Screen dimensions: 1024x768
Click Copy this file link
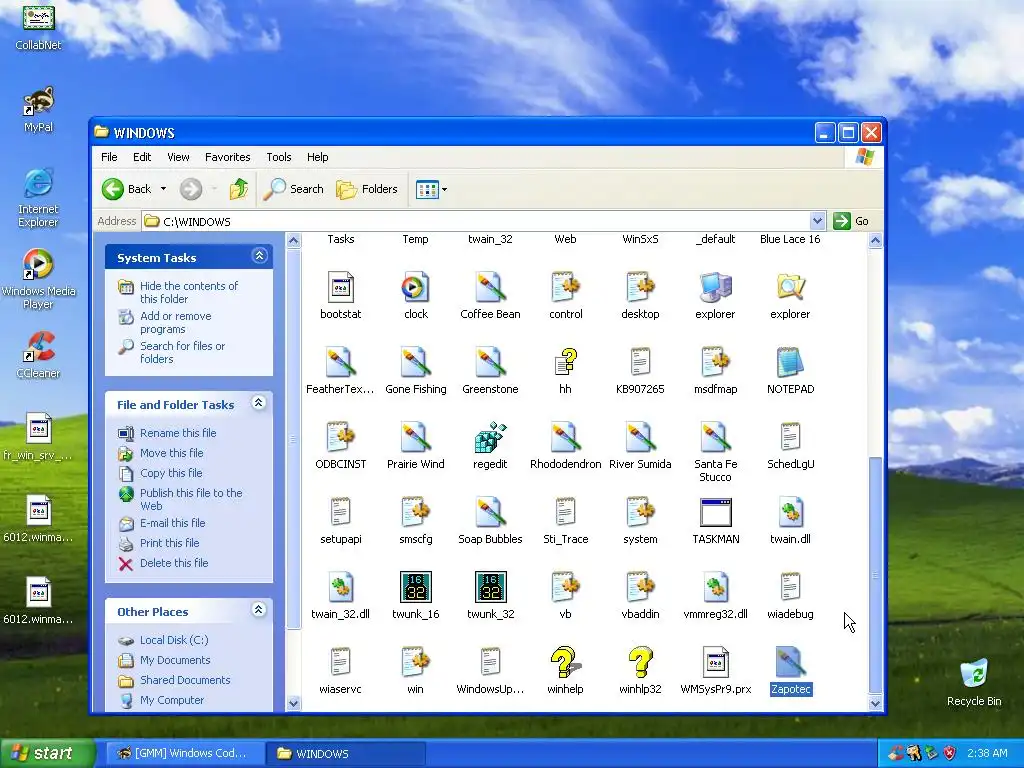pos(171,473)
